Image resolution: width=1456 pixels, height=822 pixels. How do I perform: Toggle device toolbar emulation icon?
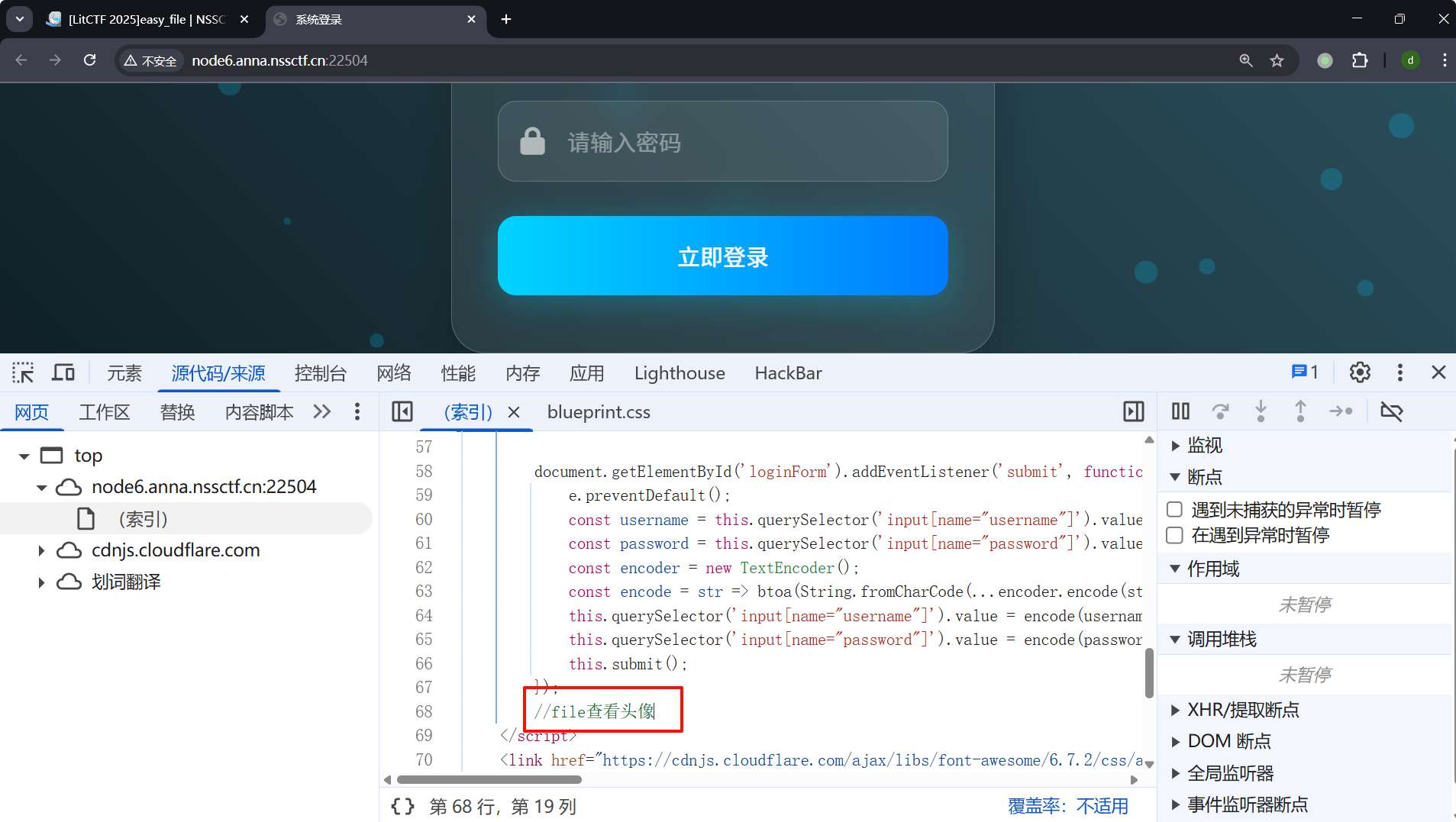pyautogui.click(x=63, y=372)
